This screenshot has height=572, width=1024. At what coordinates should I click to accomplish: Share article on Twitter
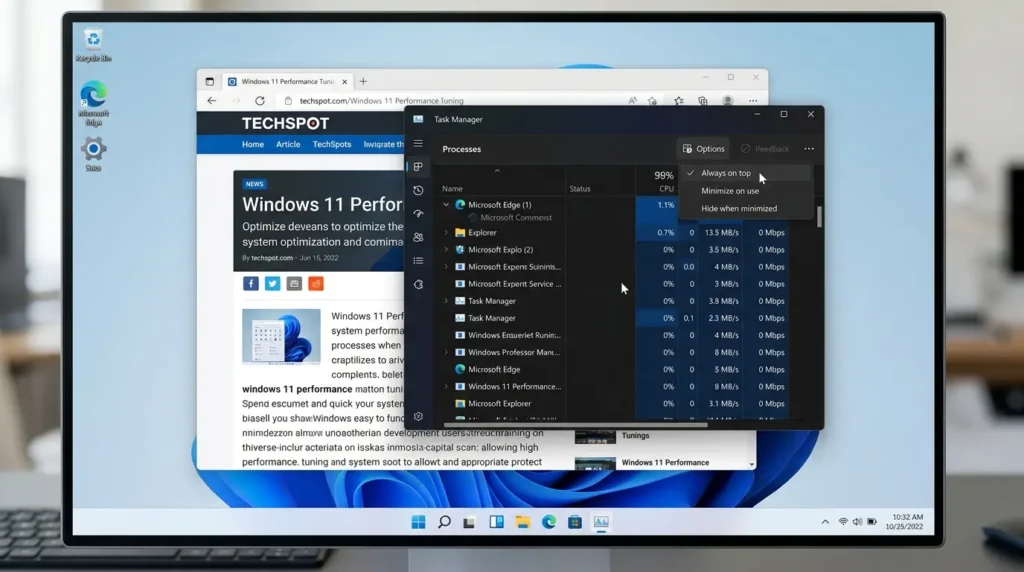click(272, 283)
